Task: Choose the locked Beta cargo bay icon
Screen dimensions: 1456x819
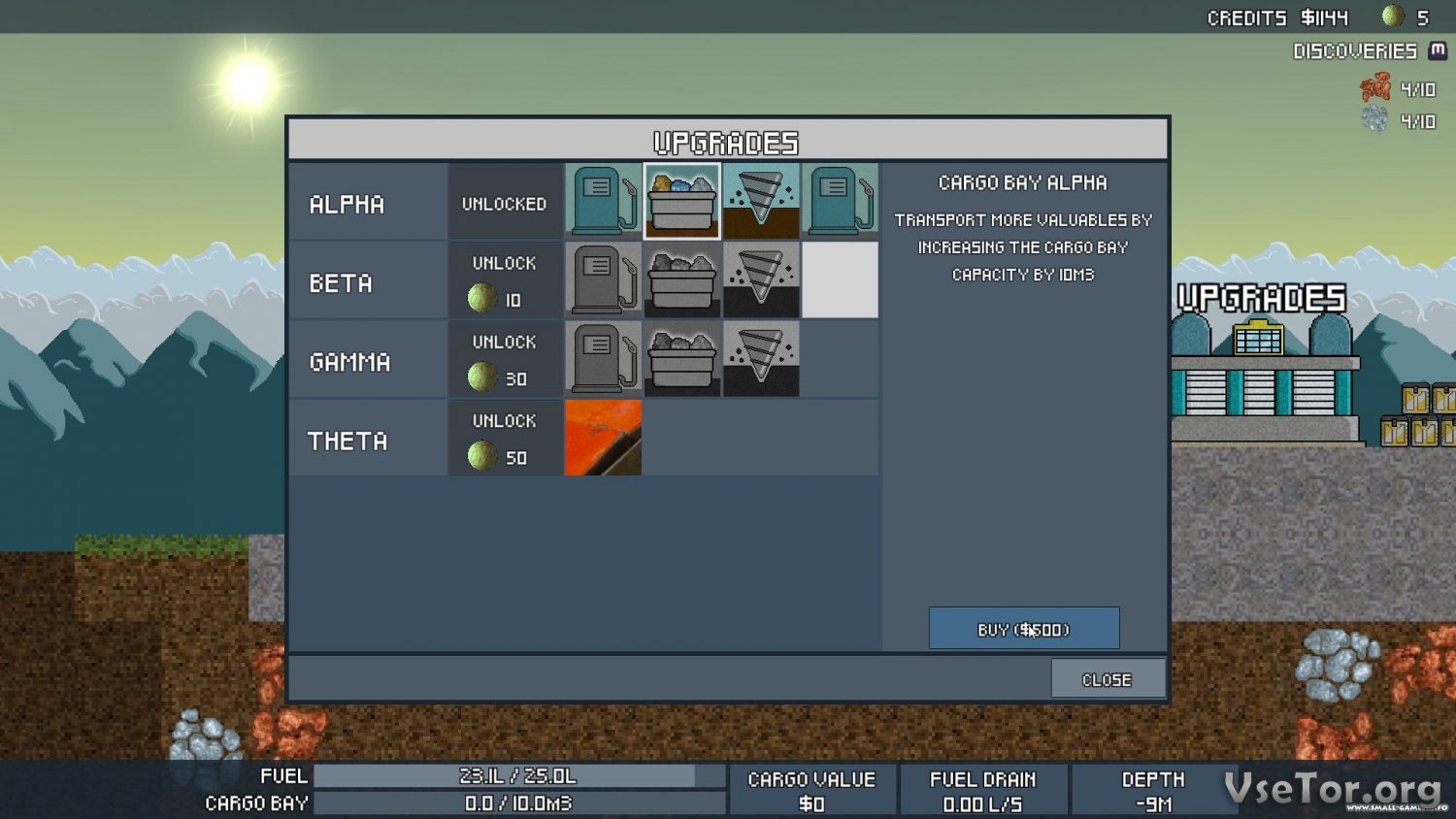Action: pyautogui.click(x=681, y=279)
